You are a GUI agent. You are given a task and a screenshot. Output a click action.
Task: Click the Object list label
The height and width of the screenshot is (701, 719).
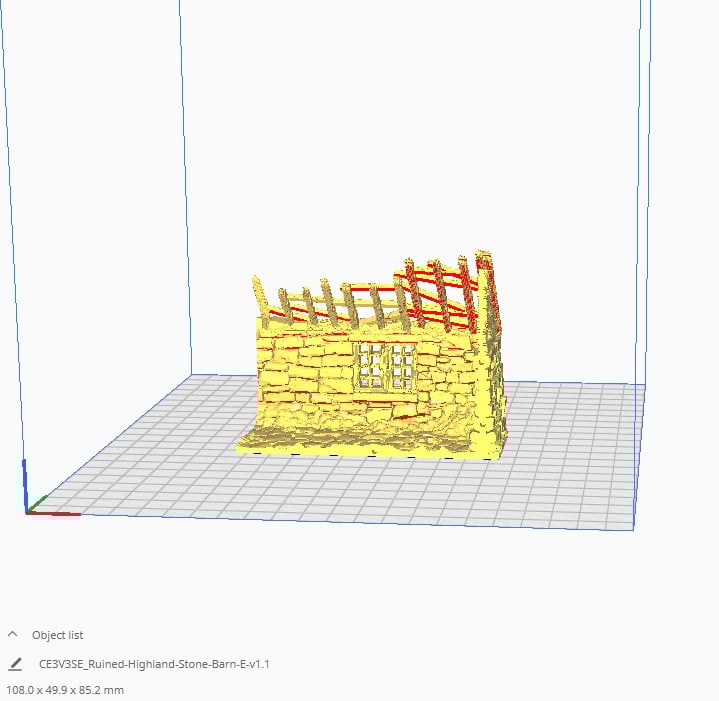(57, 635)
